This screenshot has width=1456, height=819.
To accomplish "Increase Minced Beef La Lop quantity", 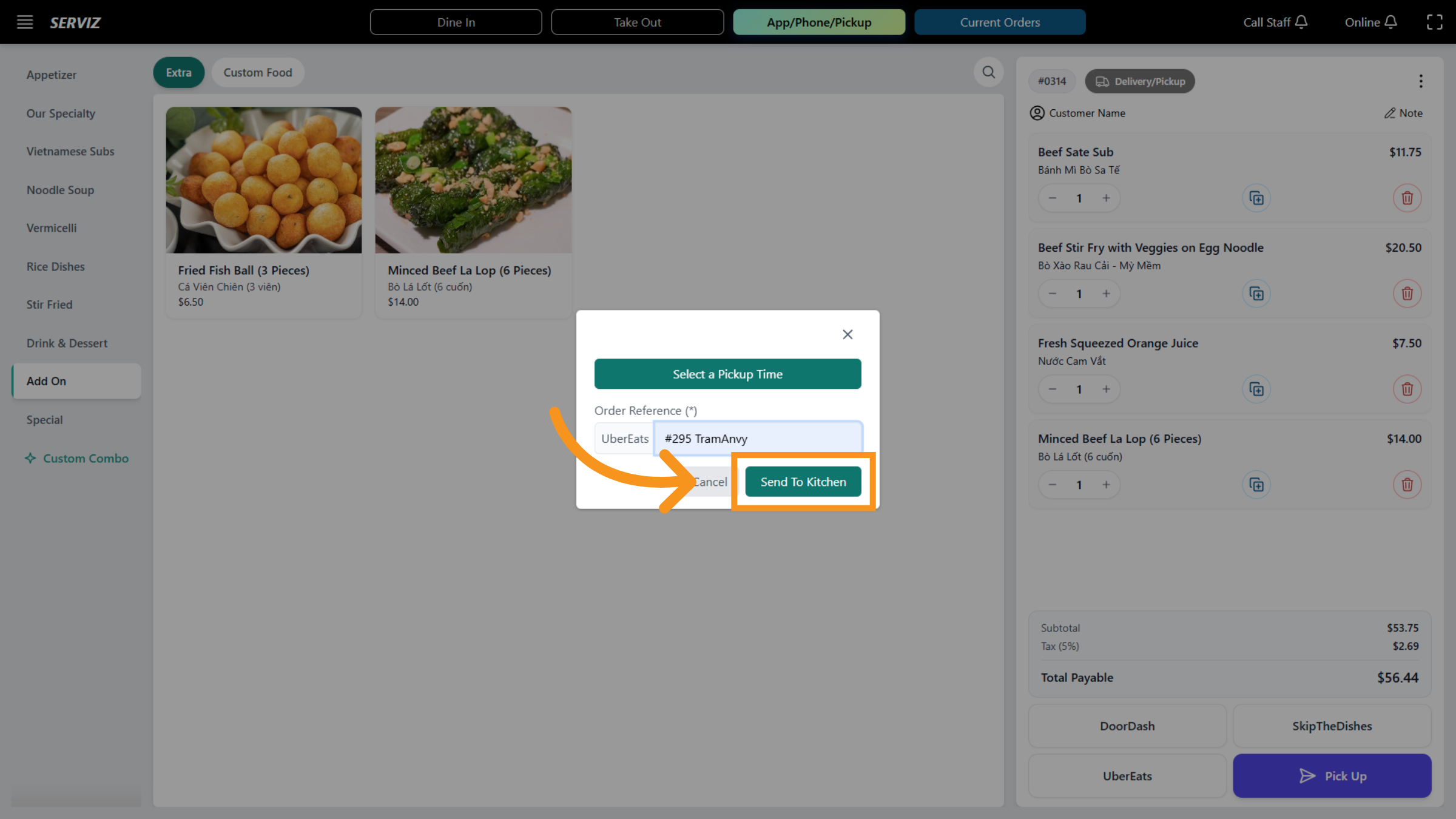I will [x=1107, y=484].
